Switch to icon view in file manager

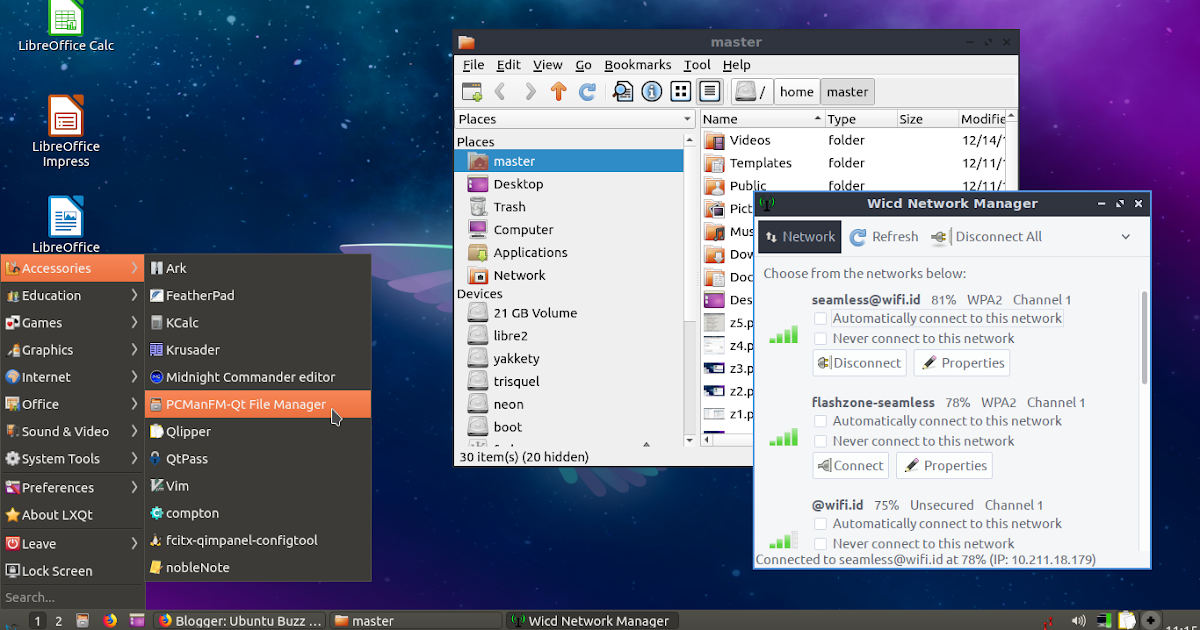tap(681, 91)
